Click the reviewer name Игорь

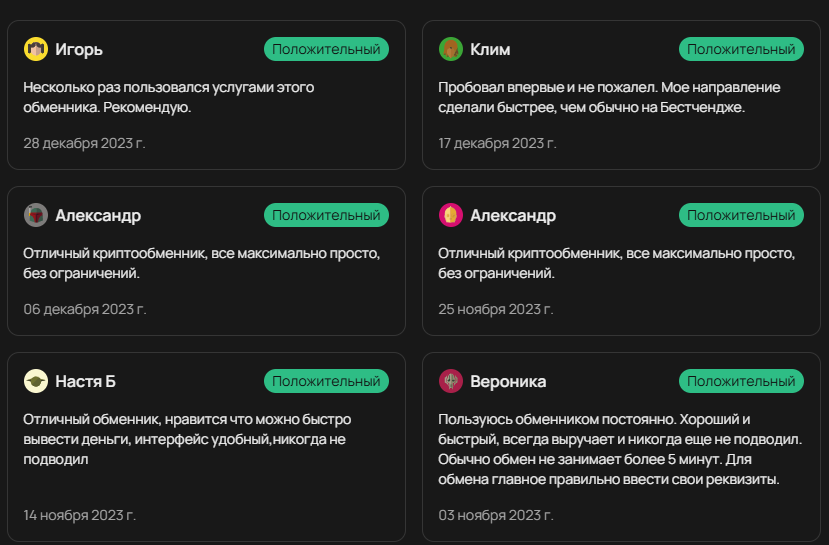(79, 49)
